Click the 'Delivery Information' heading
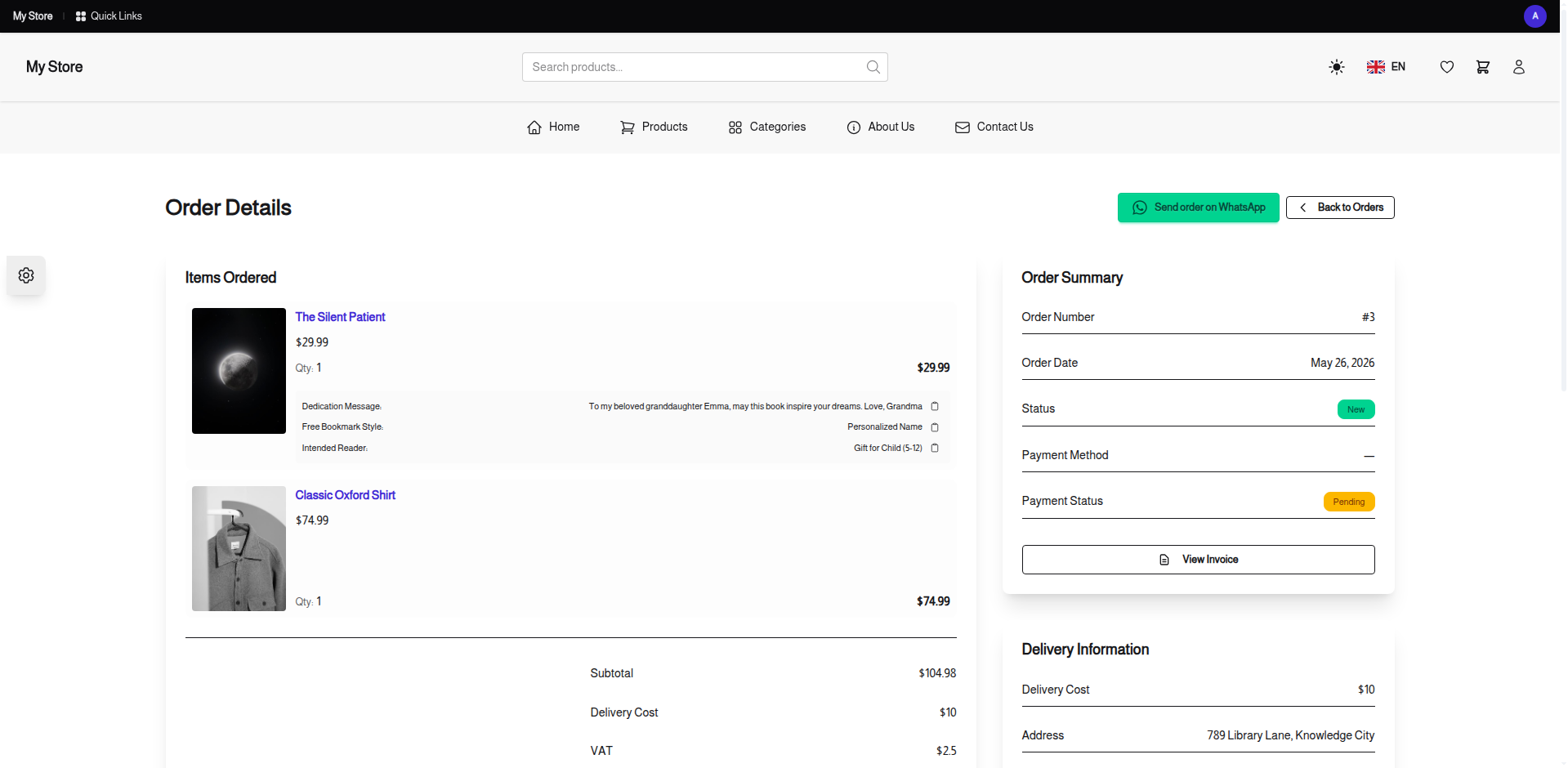 click(1085, 650)
